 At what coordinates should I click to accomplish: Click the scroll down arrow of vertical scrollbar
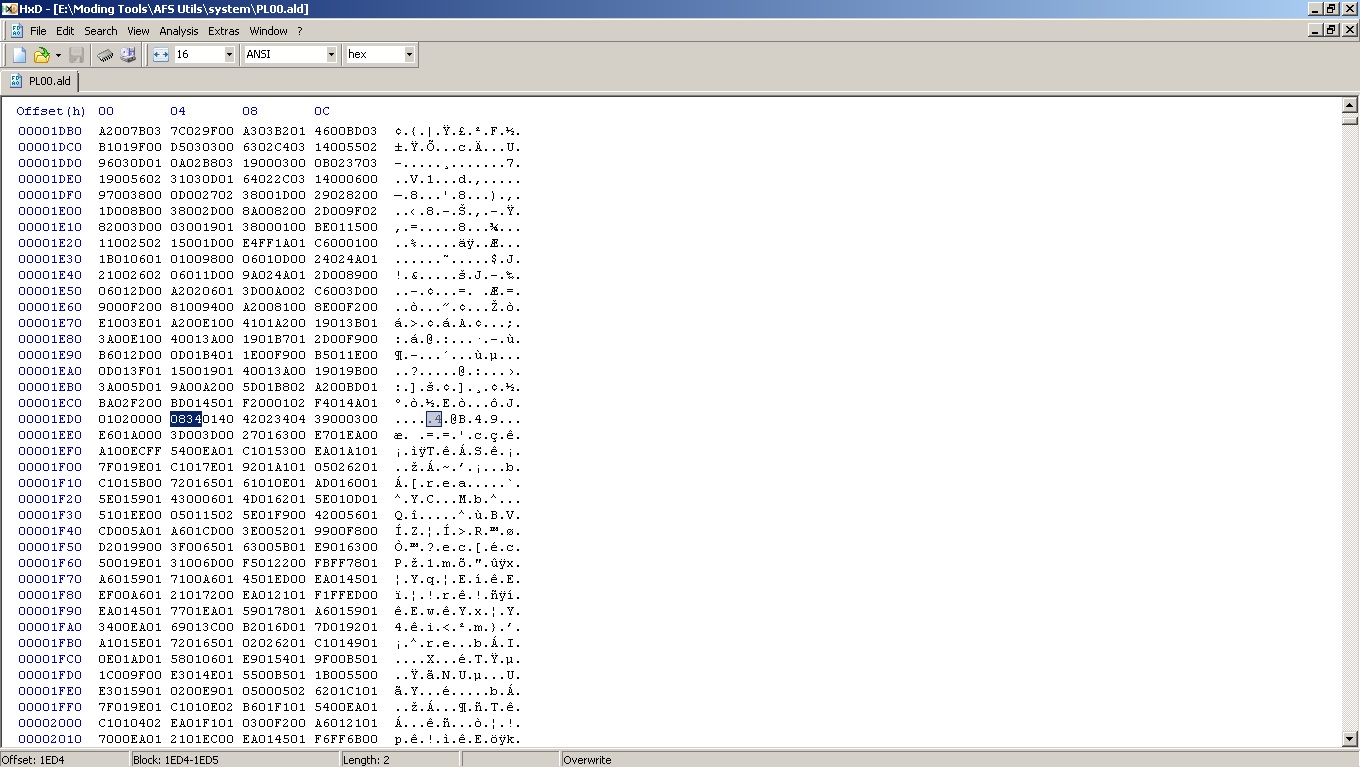click(1349, 739)
